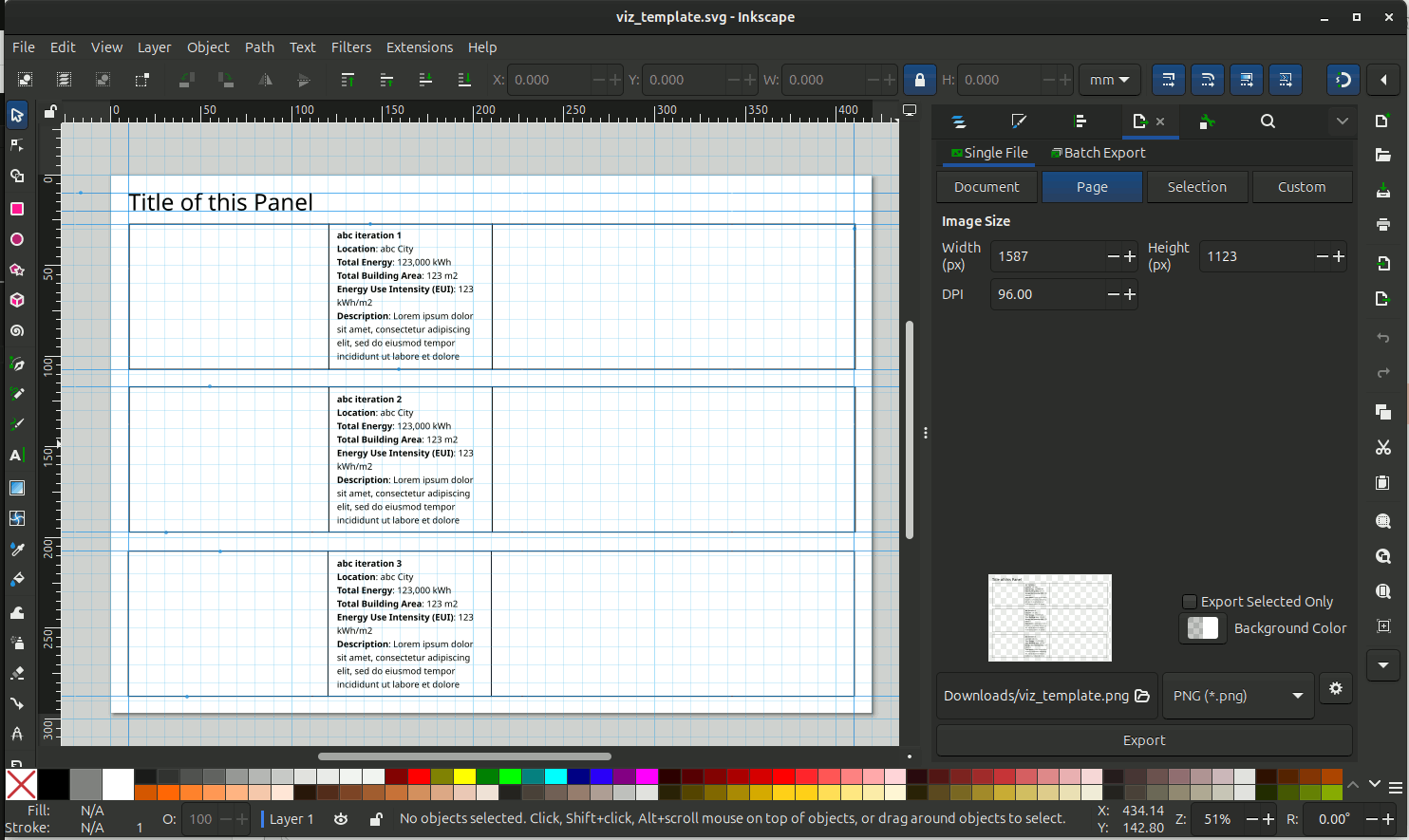Choose the Selection export mode button

point(1196,187)
